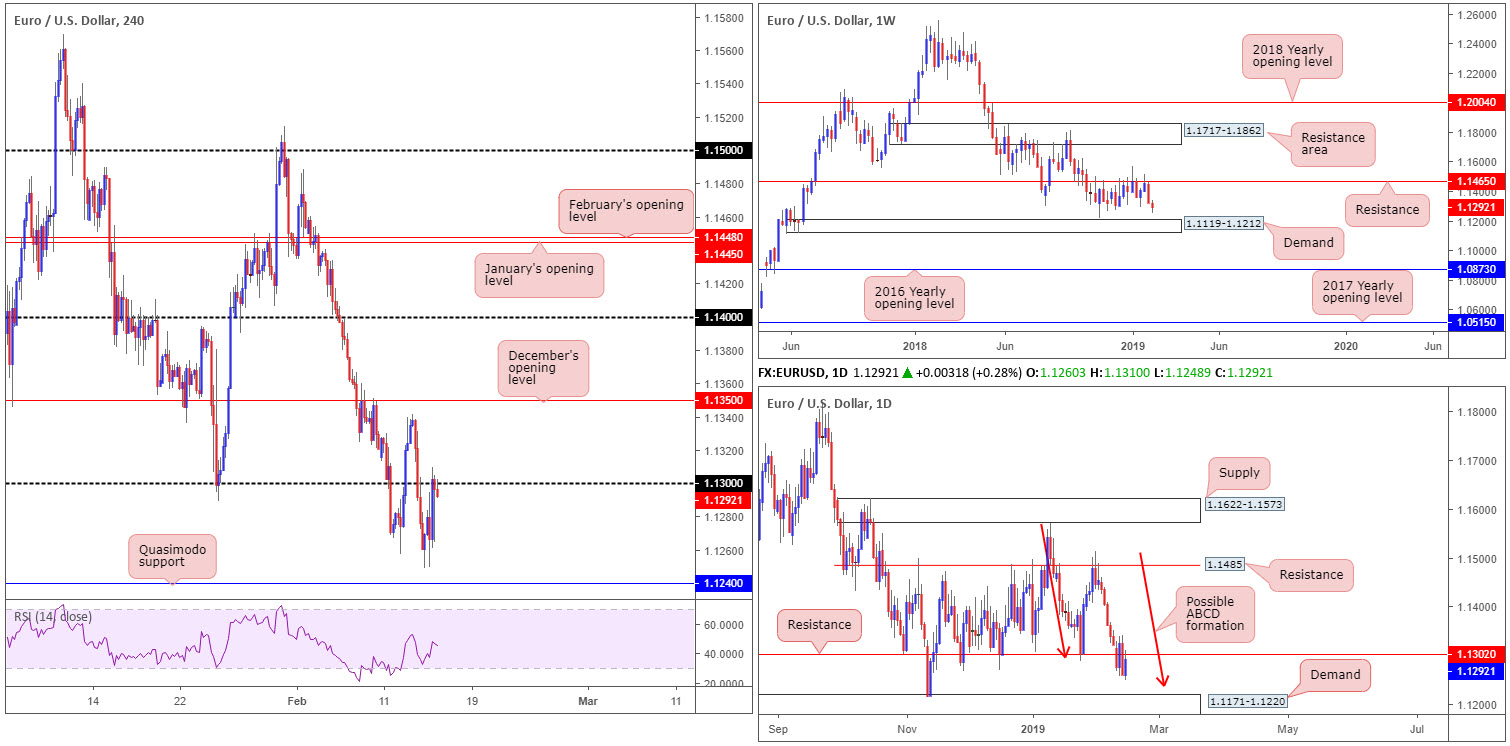Click the 1.13000 black price tag

point(723,483)
